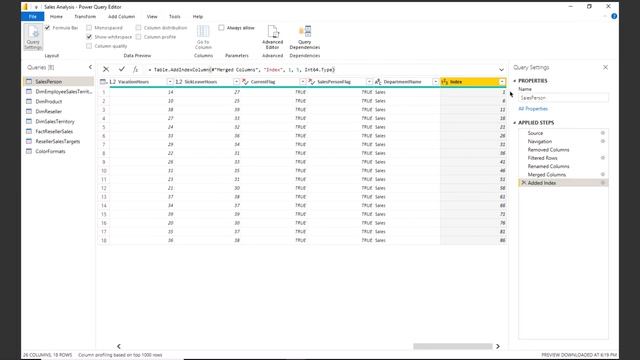This screenshot has height=360, width=640.
Task: Click the data type icon of CurrentFlag column
Action: coord(245,82)
